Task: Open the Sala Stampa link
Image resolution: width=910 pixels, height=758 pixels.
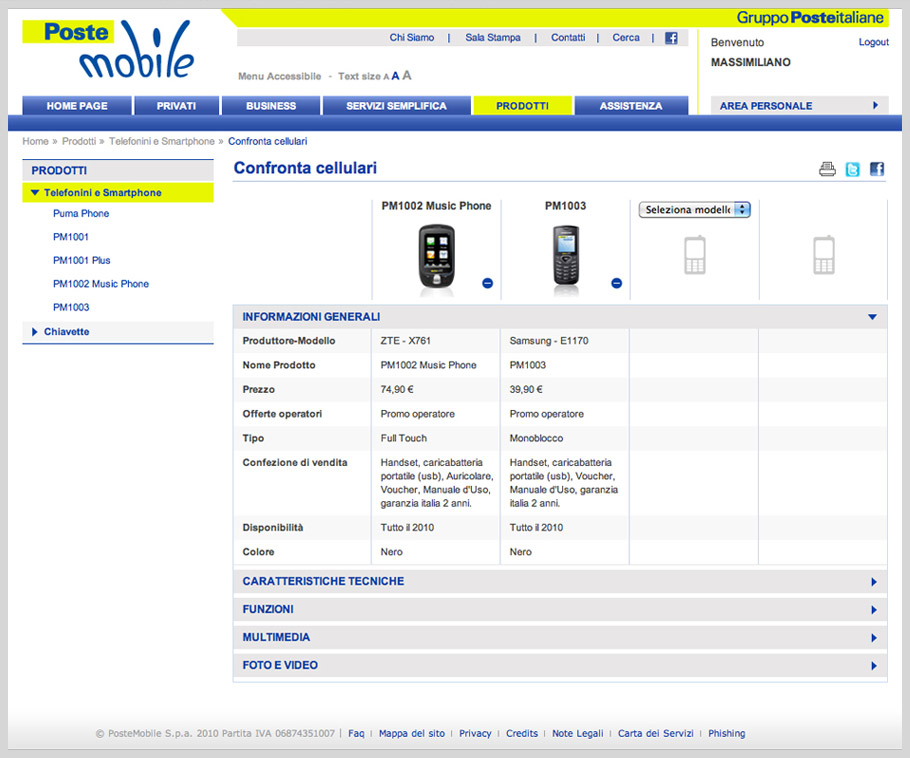Action: coord(493,38)
